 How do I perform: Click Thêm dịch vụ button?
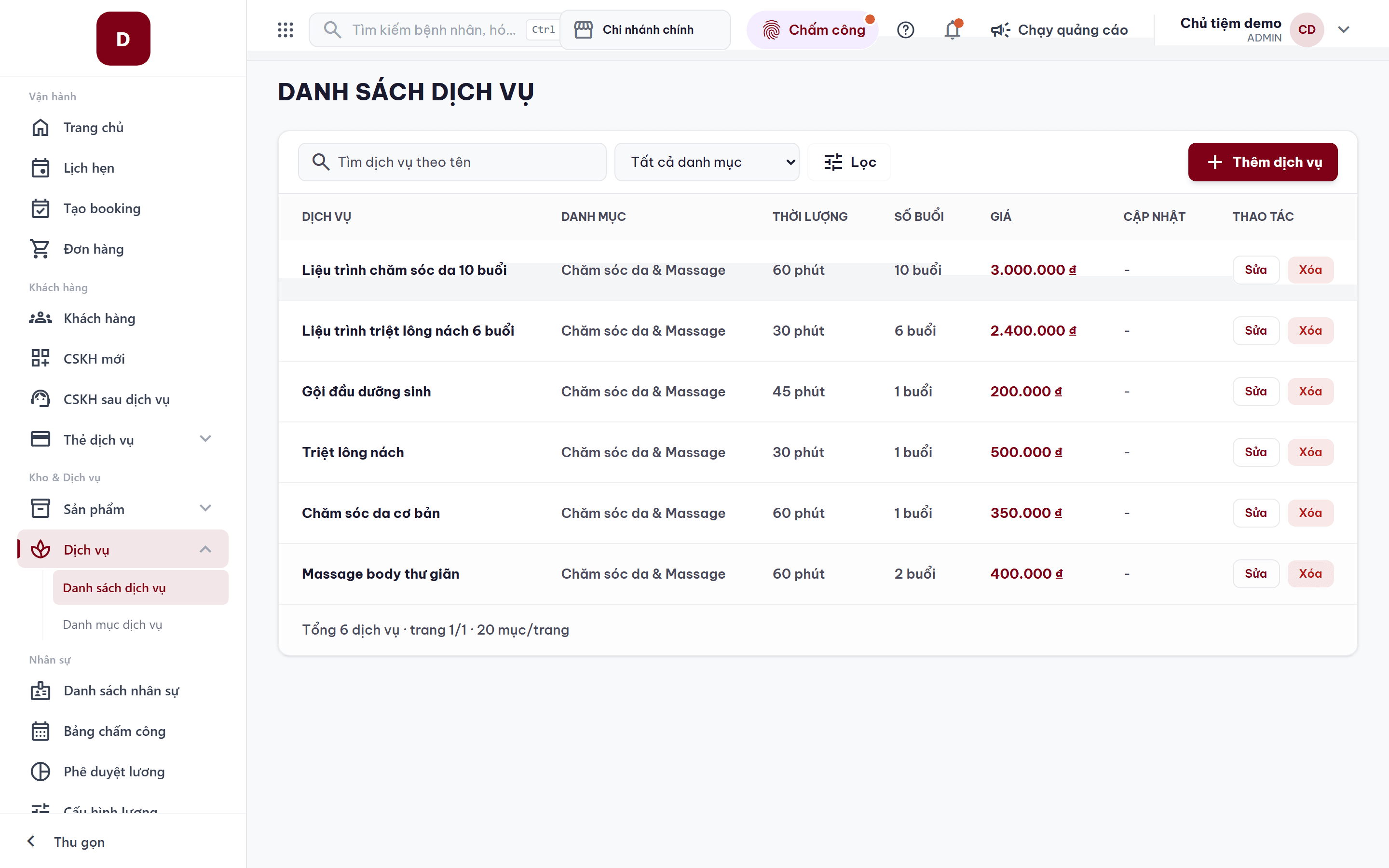coord(1263,162)
